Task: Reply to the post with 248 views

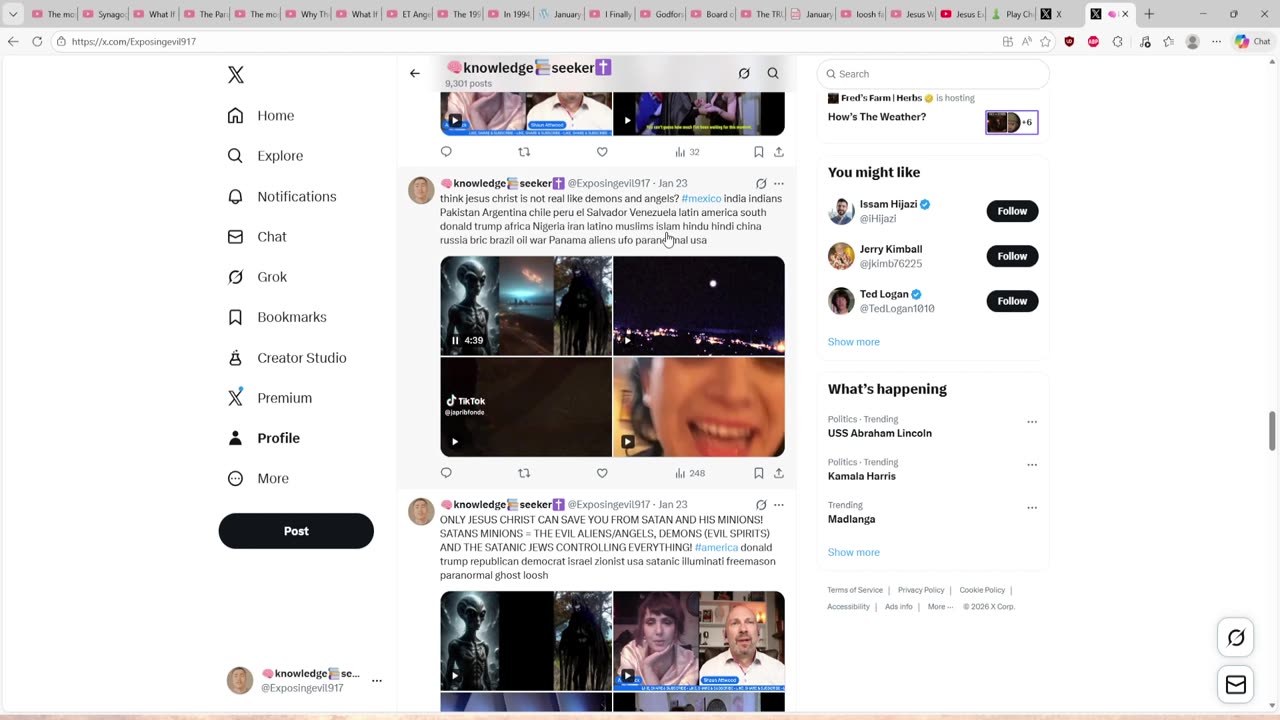Action: click(446, 473)
